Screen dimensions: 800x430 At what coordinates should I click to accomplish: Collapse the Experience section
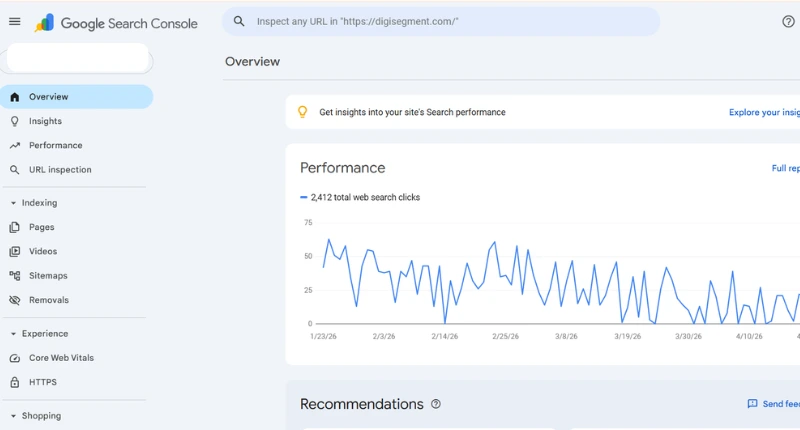13,334
